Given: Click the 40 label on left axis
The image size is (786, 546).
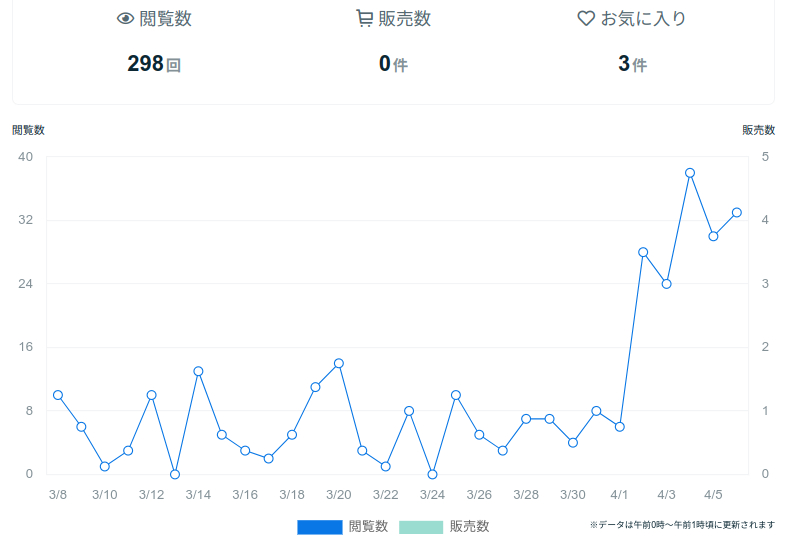Looking at the screenshot, I should coord(26,157).
